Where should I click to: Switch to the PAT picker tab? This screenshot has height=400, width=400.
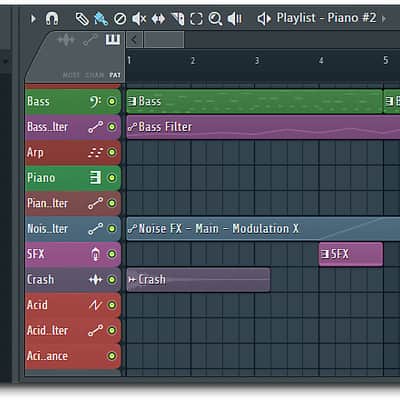(115, 75)
